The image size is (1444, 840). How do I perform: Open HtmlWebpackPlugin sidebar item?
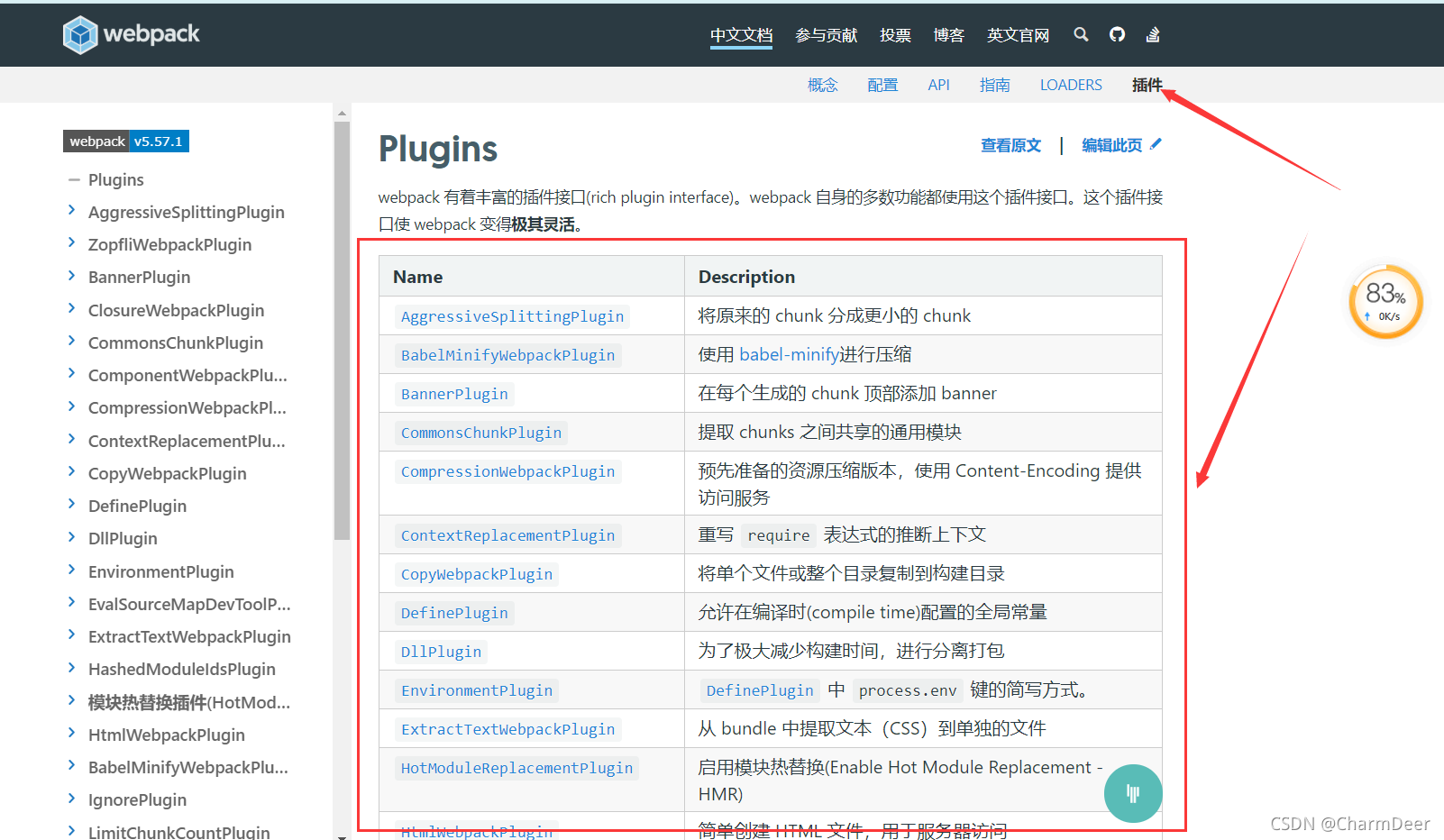click(167, 735)
